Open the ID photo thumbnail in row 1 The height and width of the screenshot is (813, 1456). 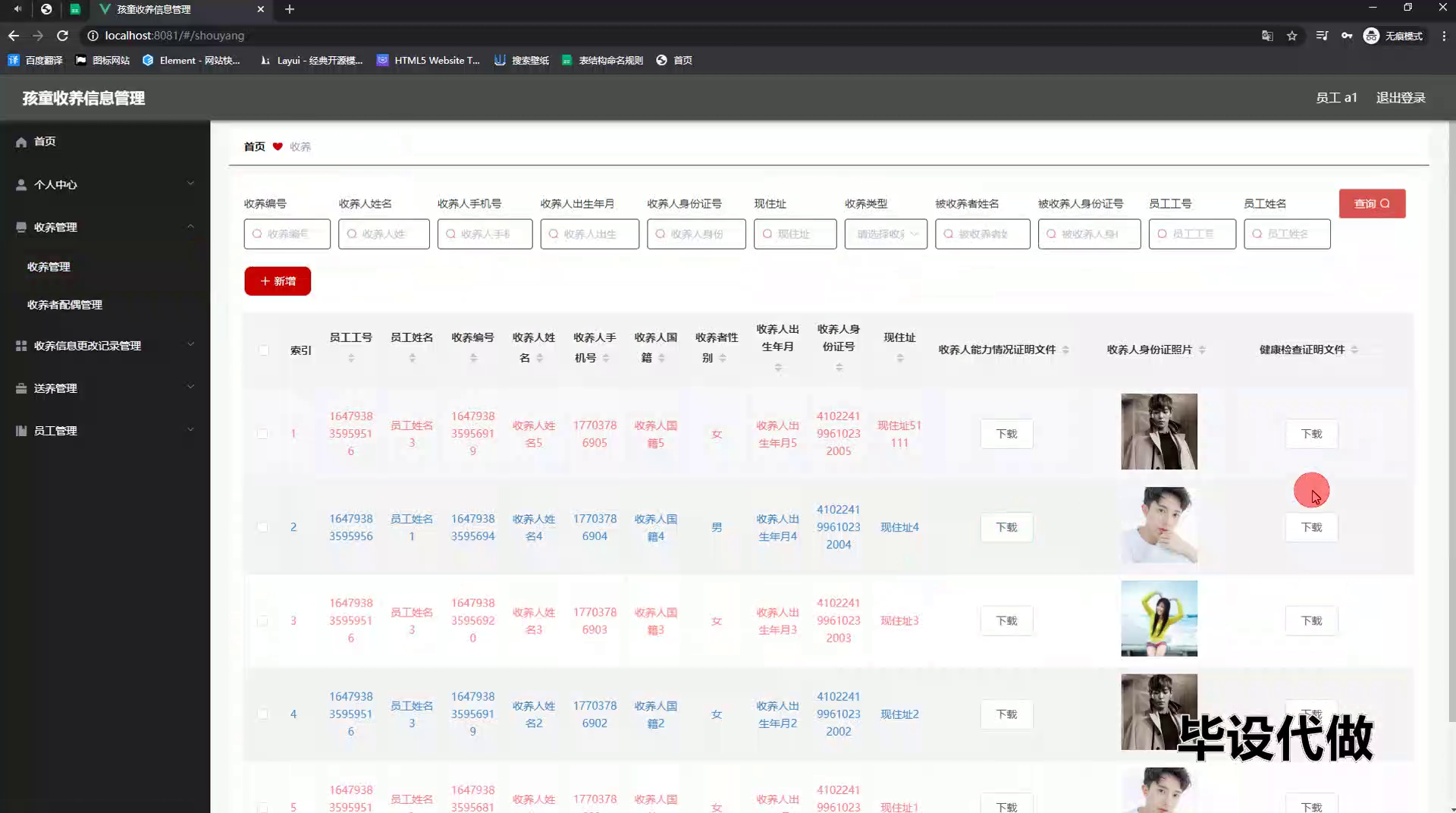click(1159, 432)
